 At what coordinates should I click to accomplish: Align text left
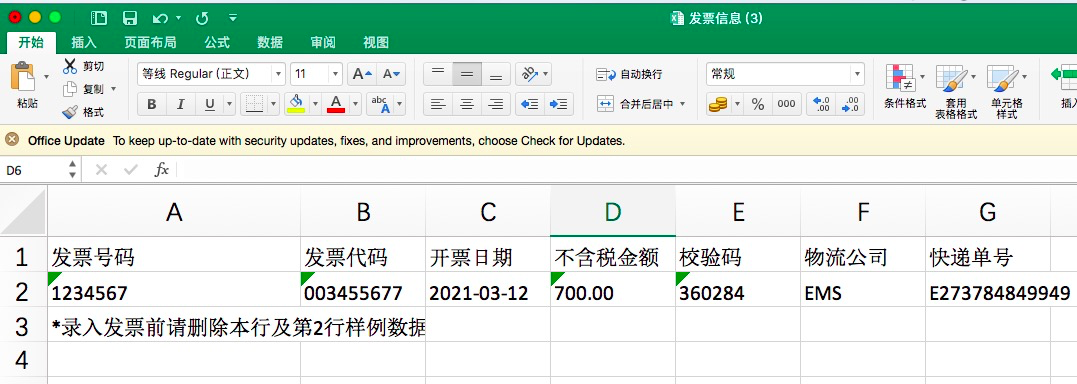tap(438, 104)
